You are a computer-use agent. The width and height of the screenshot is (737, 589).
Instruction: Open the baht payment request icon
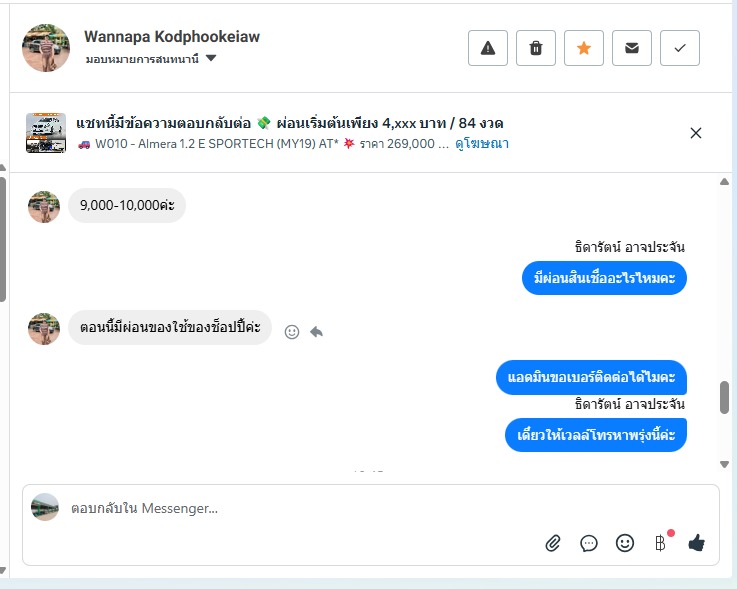point(660,543)
